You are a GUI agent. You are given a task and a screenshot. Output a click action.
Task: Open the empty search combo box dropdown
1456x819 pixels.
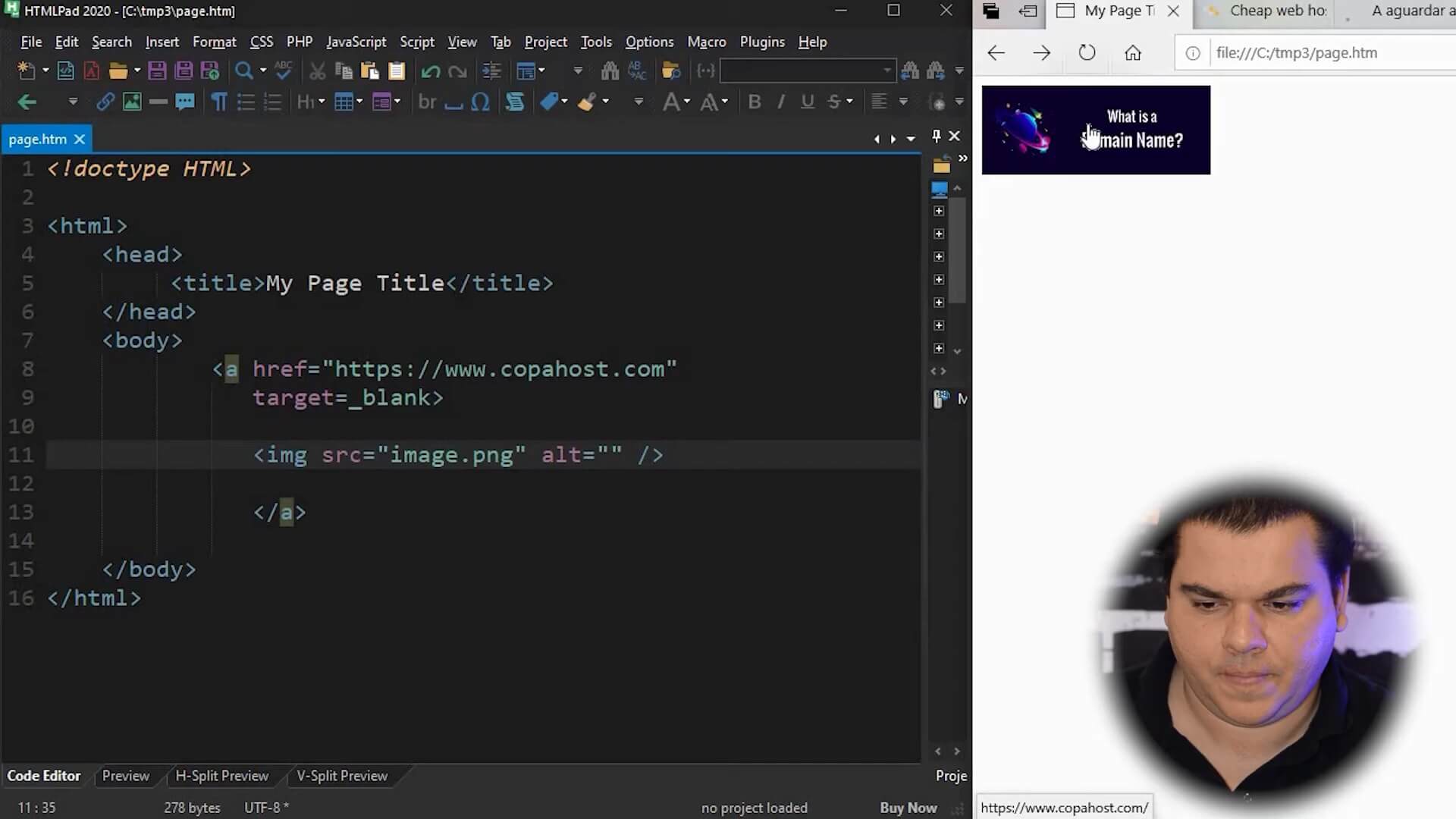coord(887,71)
